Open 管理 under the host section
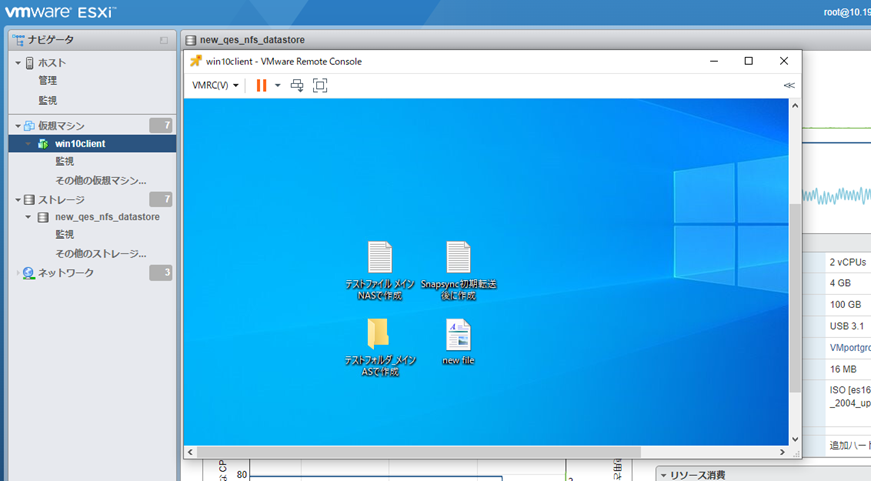871x481 pixels. pos(48,81)
